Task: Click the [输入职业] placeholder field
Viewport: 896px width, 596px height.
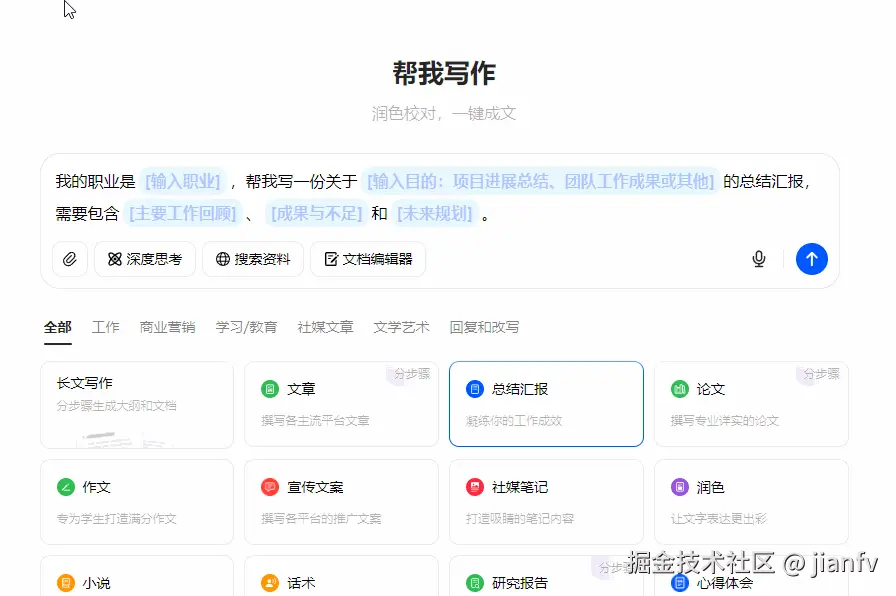Action: 183,181
